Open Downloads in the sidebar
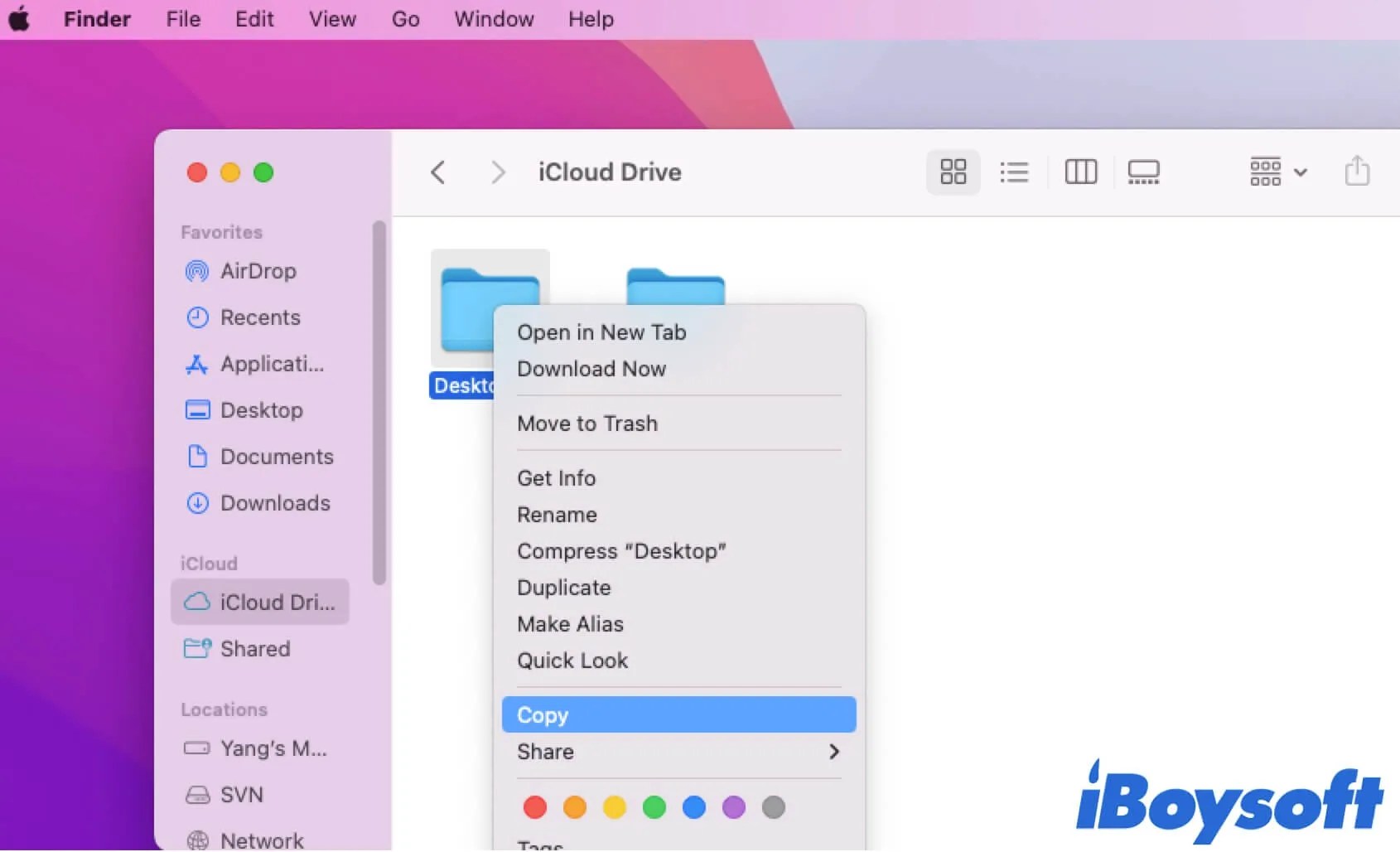The width and height of the screenshot is (1400, 852). [259, 503]
